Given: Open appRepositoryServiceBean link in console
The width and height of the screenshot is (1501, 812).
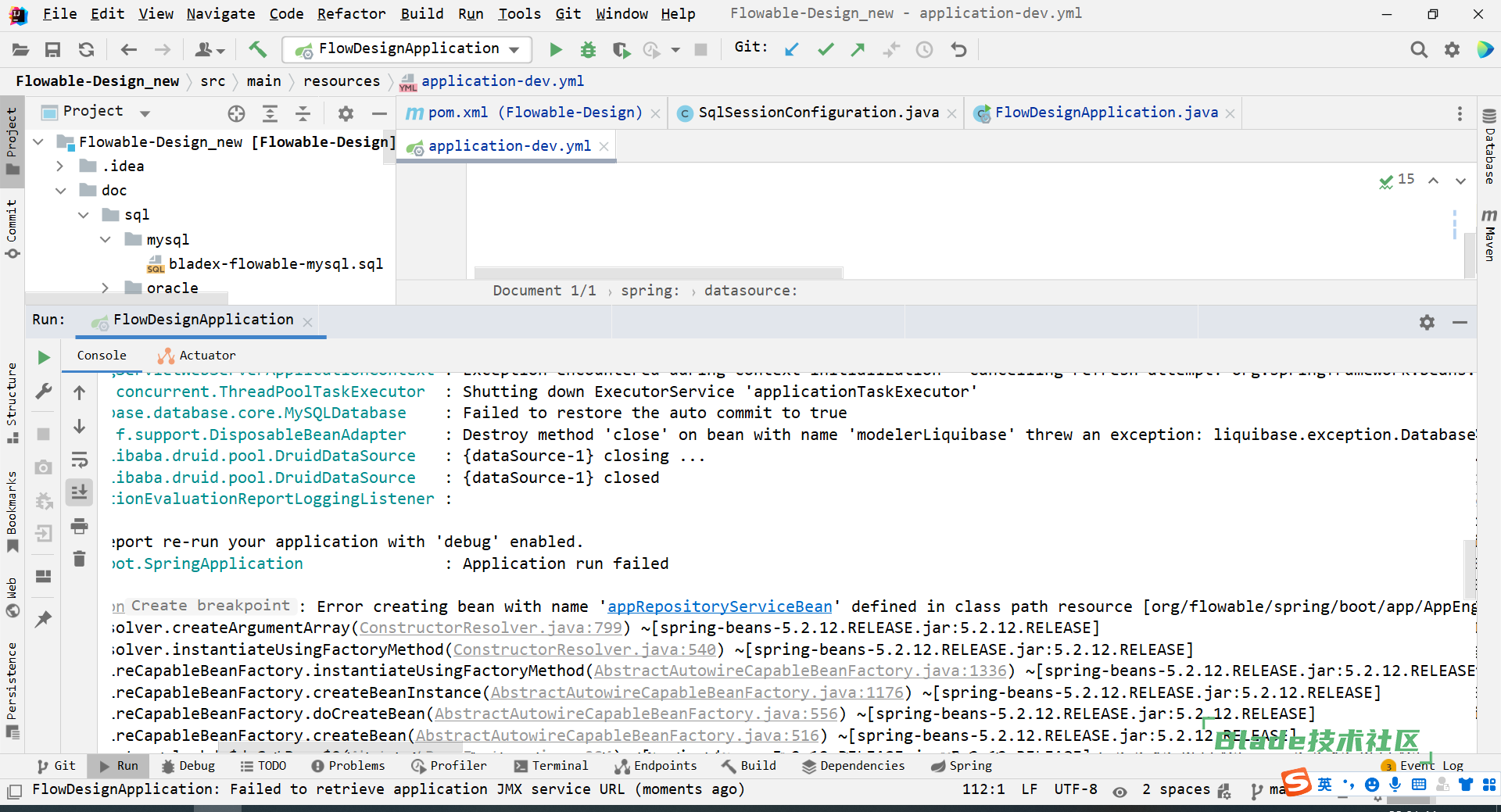Looking at the screenshot, I should point(720,606).
